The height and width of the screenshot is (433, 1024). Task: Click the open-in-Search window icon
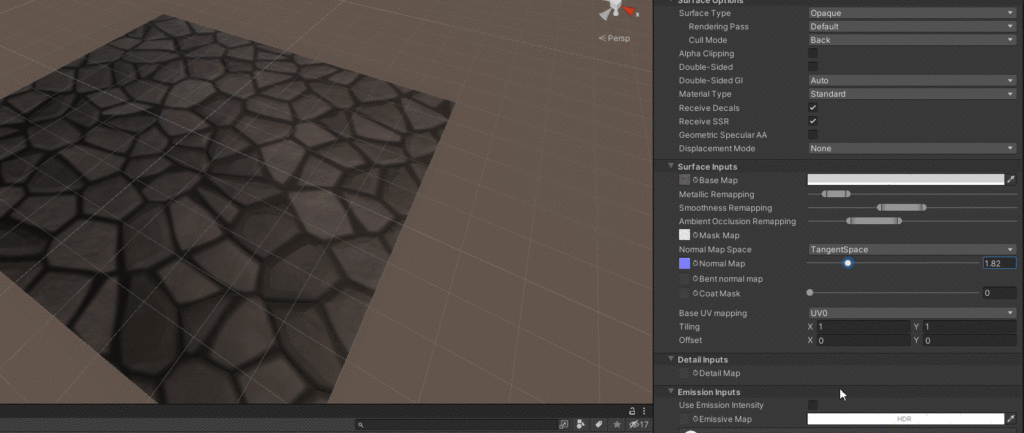[564, 425]
